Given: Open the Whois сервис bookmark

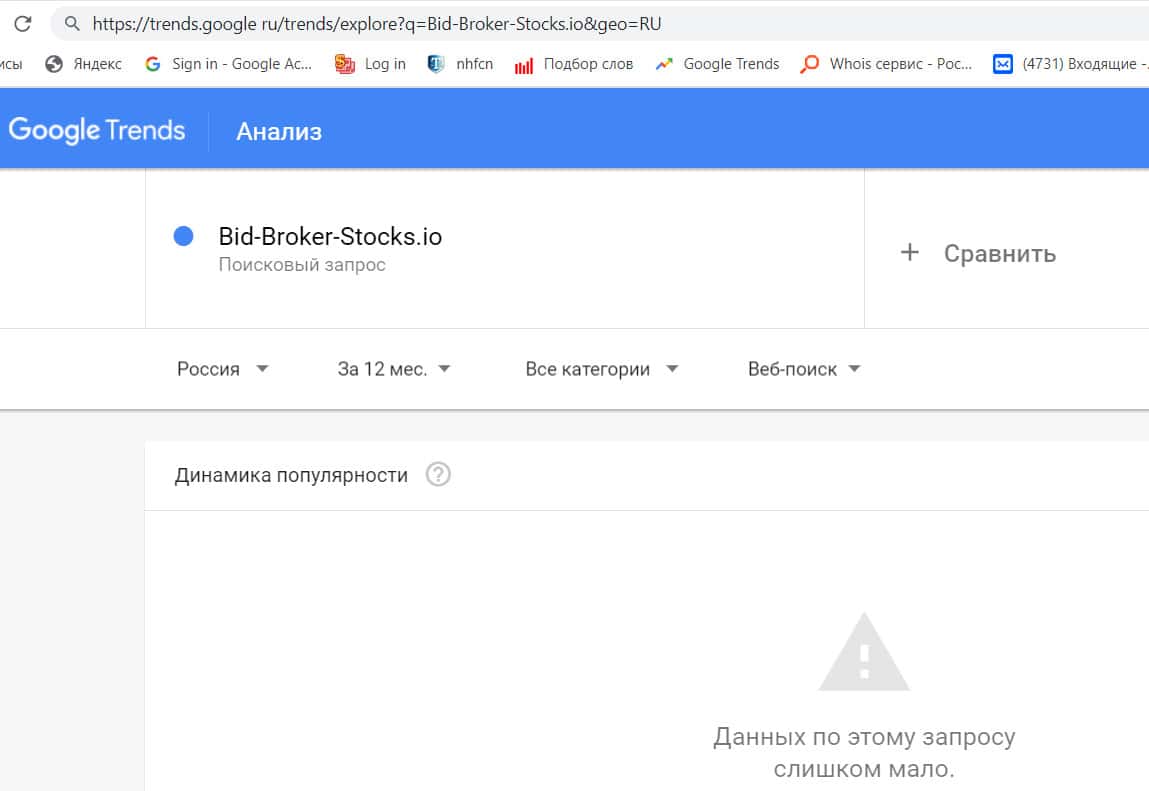Looking at the screenshot, I should [x=887, y=64].
